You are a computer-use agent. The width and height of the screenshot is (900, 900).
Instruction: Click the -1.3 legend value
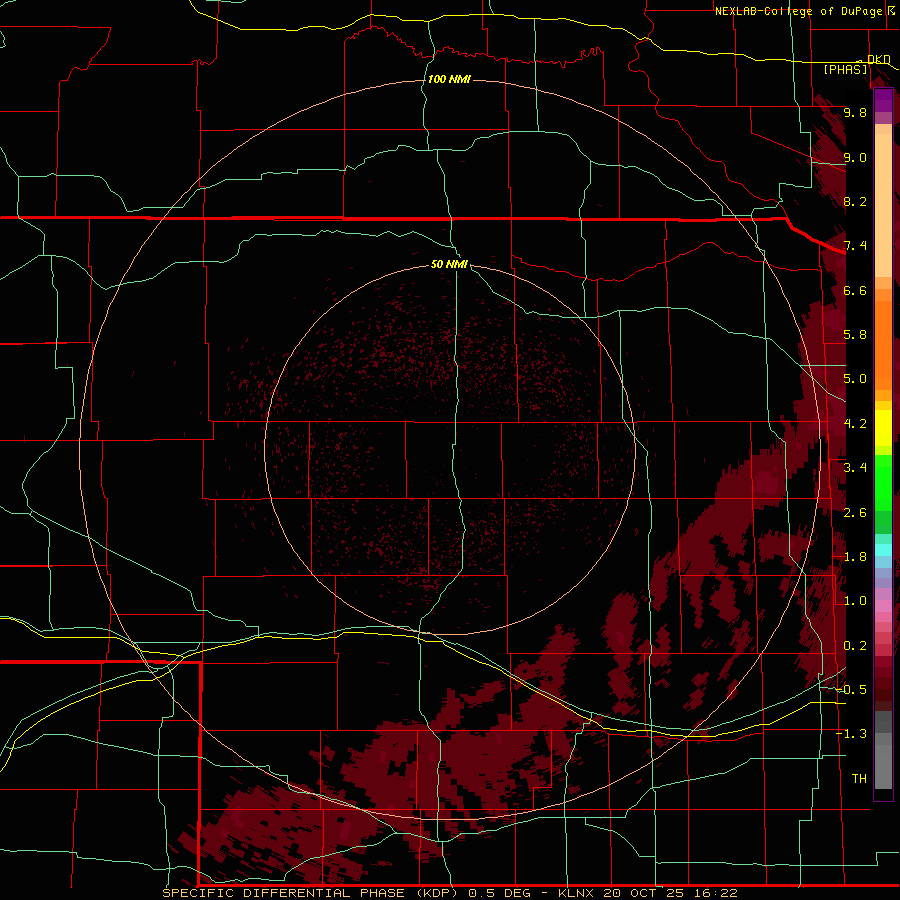852,734
